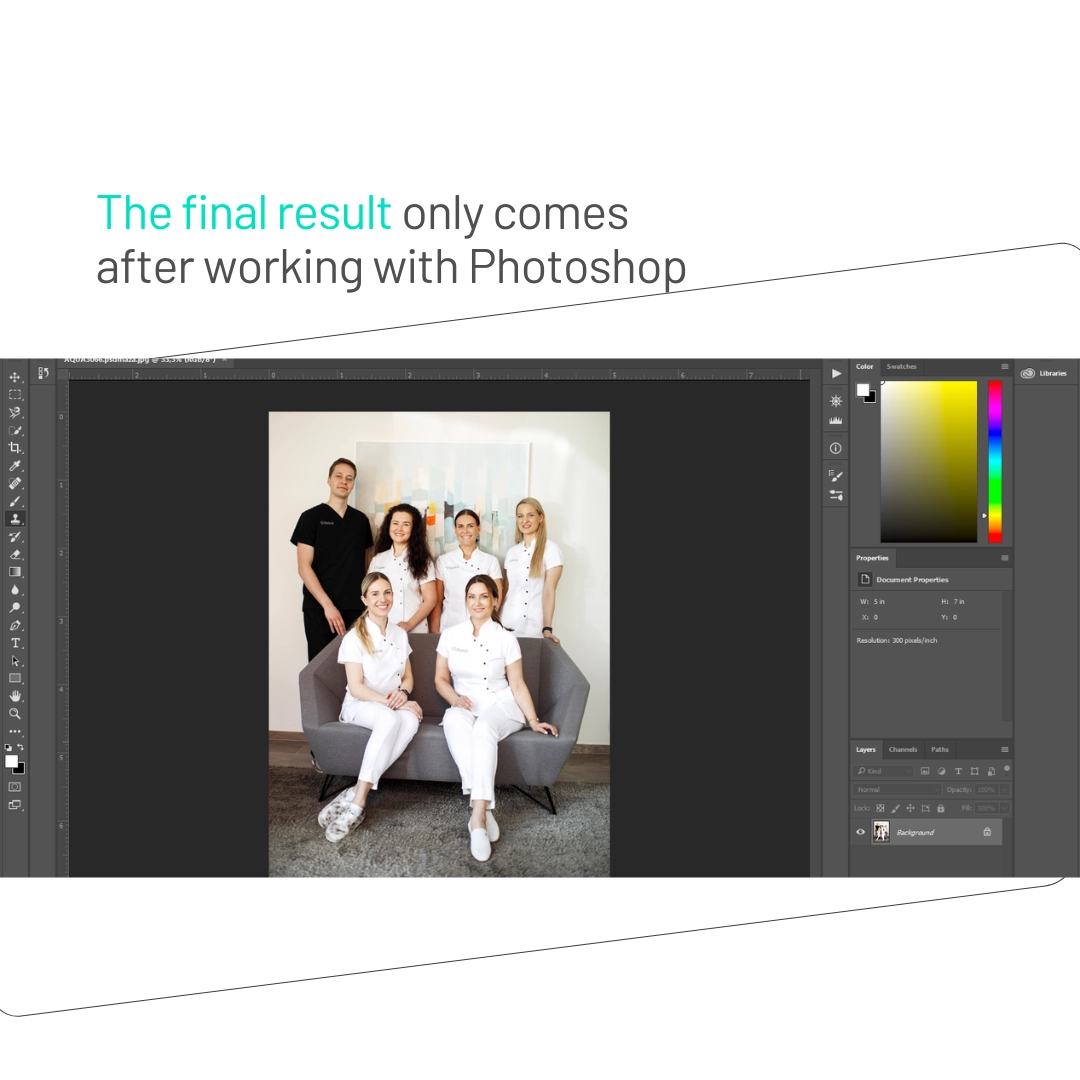Open the History panel icon
The image size is (1080, 1080).
coord(43,373)
